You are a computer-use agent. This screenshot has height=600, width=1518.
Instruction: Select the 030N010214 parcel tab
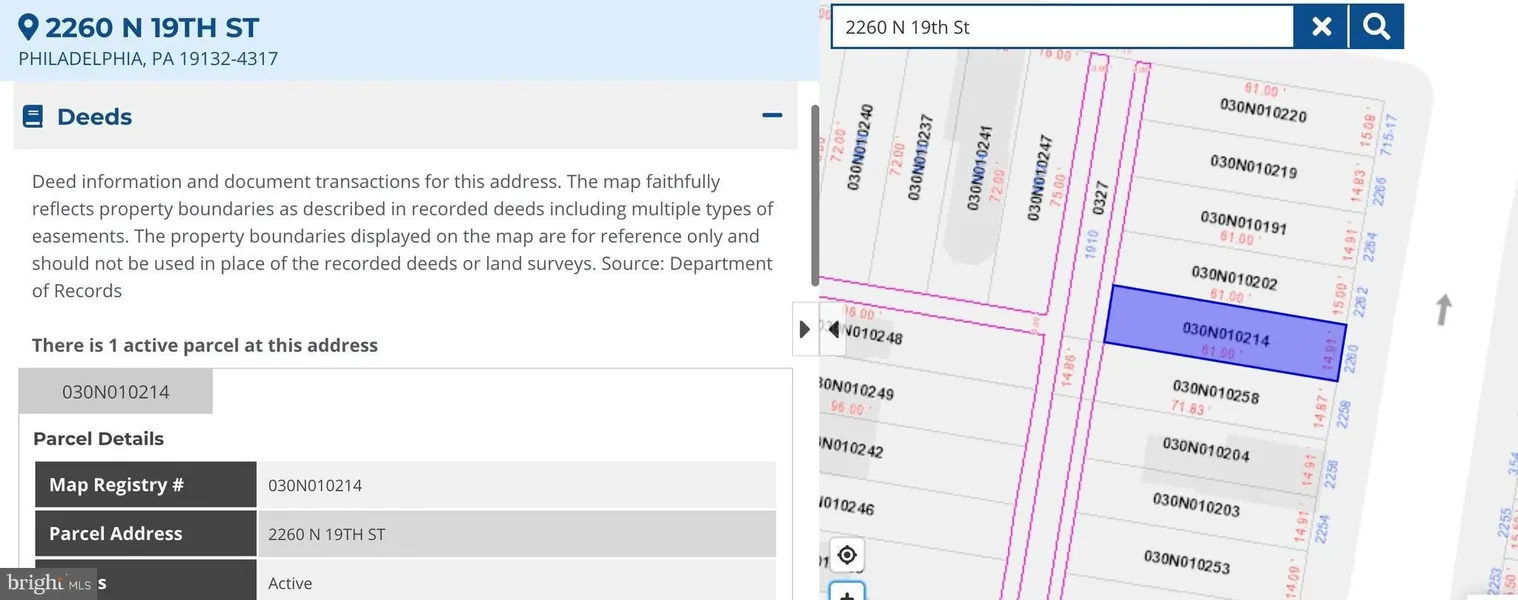(x=116, y=392)
